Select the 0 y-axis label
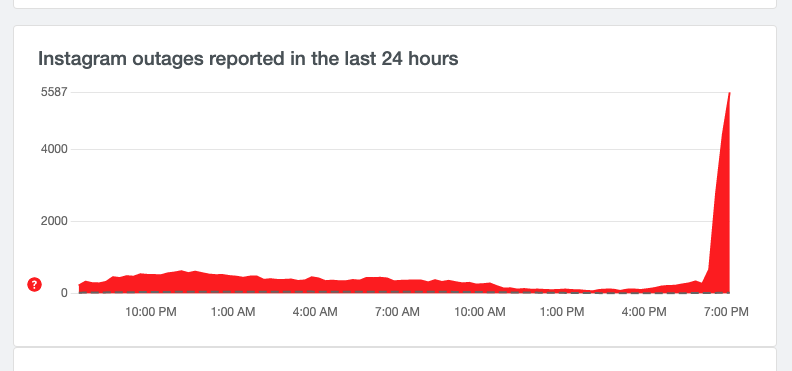Viewport: 792px width, 371px height. tap(64, 293)
